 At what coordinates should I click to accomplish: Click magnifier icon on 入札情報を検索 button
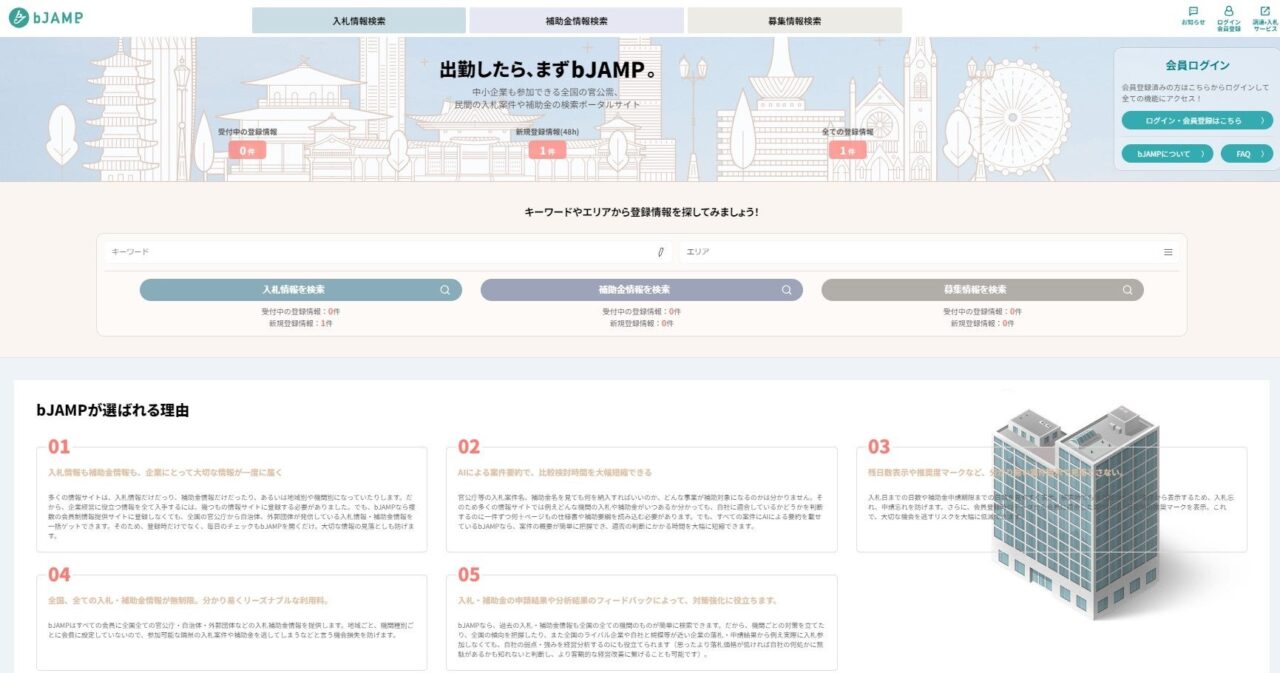pyautogui.click(x=445, y=290)
